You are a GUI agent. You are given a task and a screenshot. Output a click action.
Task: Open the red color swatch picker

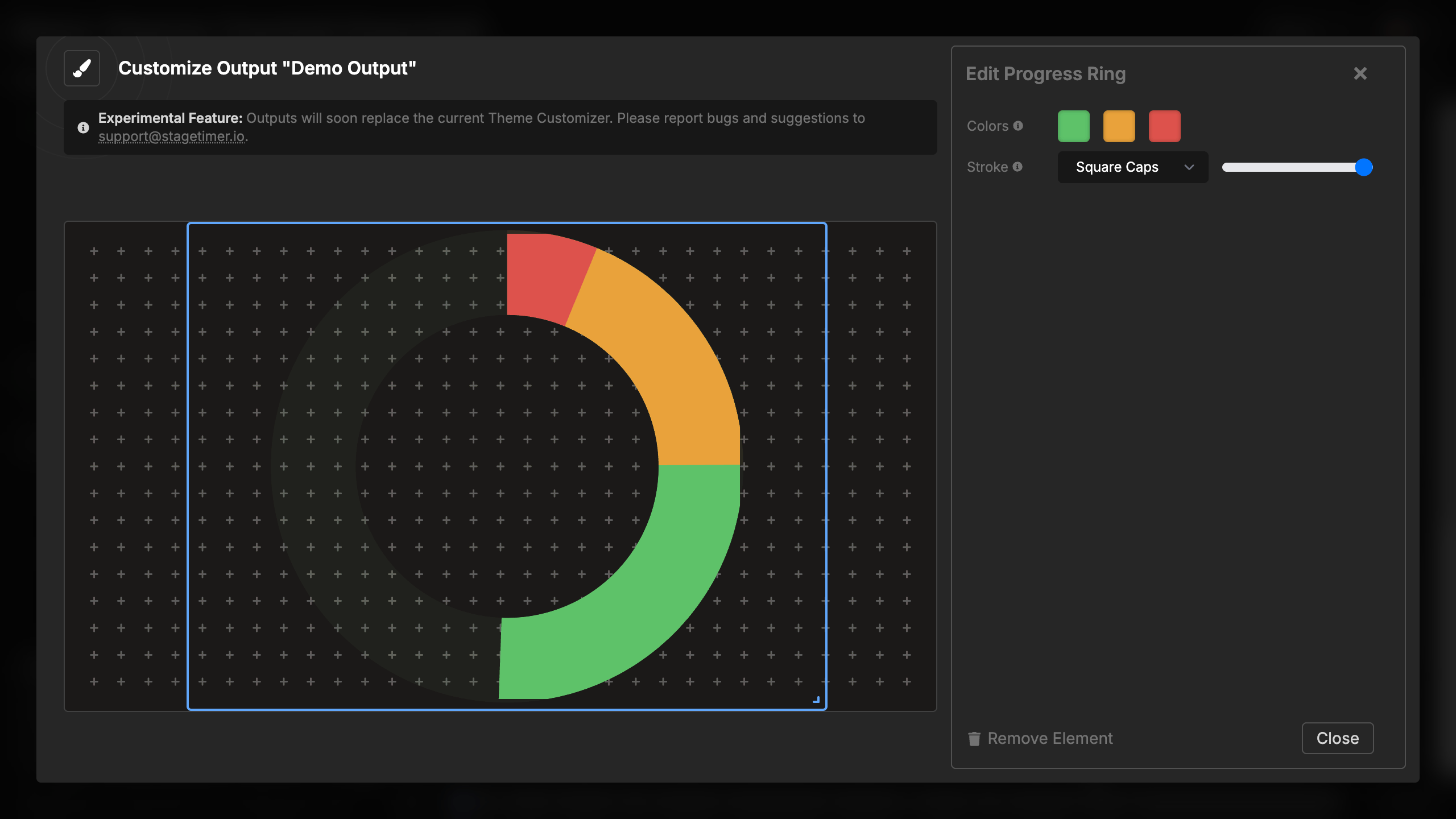coord(1164,126)
